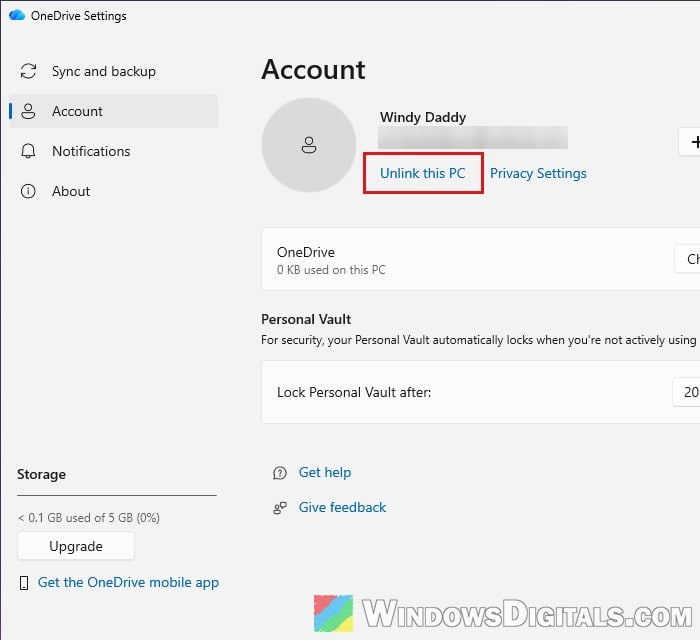Open Get the OneDrive mobile app link
The height and width of the screenshot is (640, 700).
128,582
